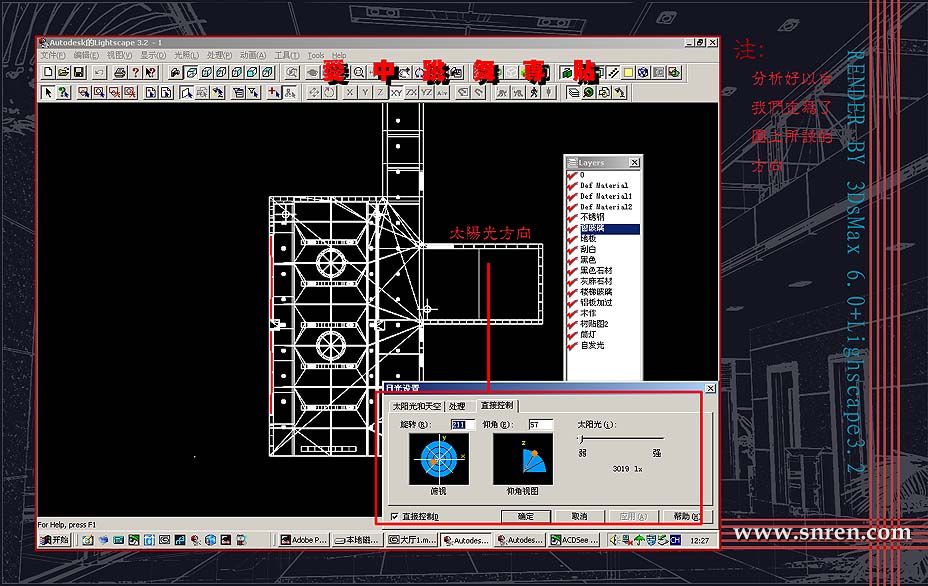The image size is (928, 586).
Task: Switch to the Adobe P... taskbar window
Action: click(304, 540)
